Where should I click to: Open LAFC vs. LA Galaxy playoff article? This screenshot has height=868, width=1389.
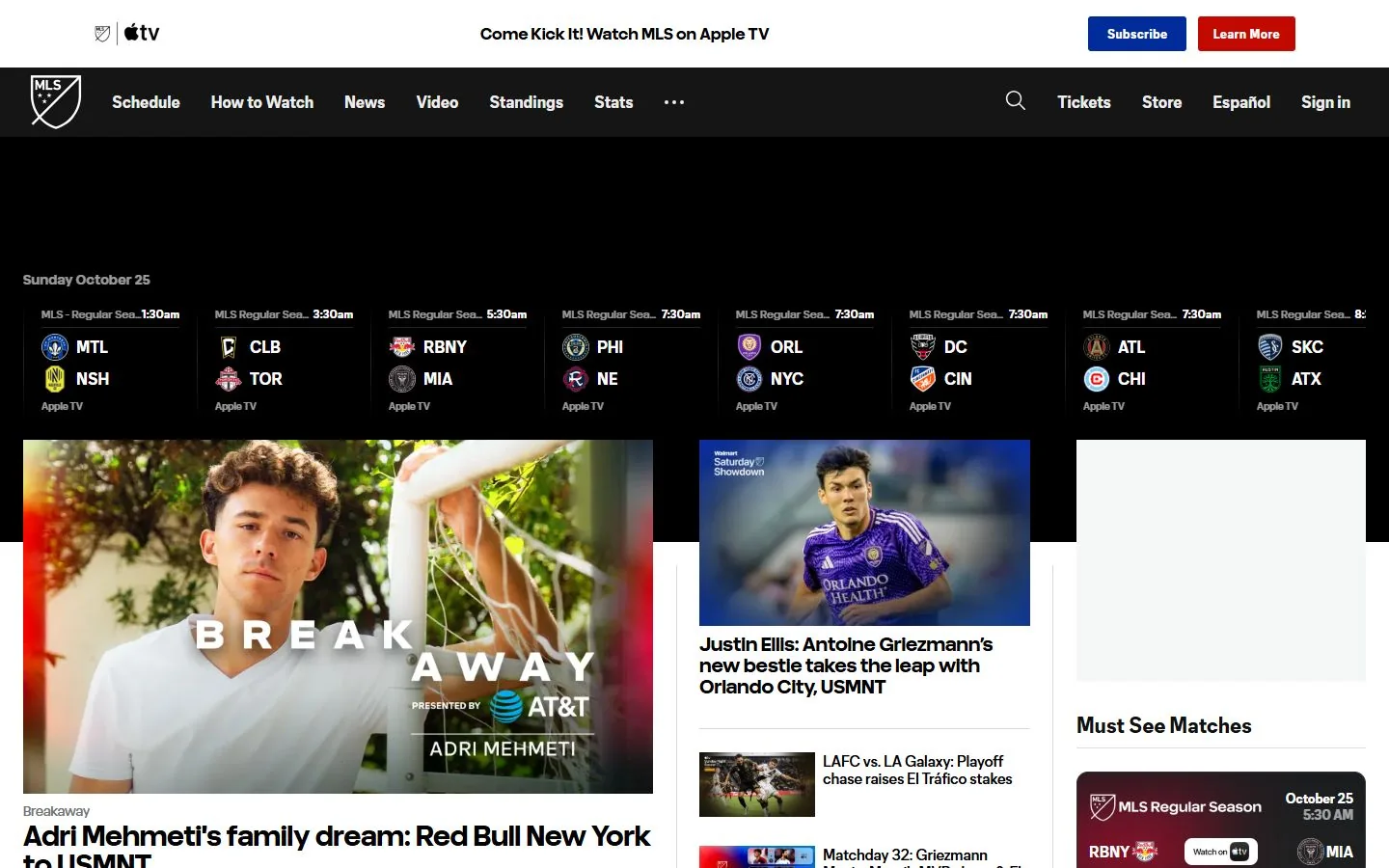[917, 770]
